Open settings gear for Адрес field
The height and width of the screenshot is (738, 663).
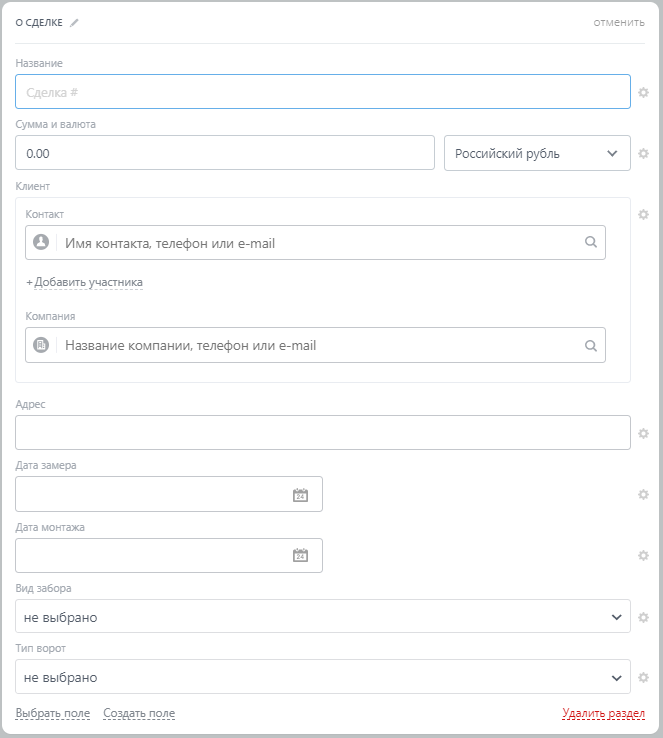[644, 433]
